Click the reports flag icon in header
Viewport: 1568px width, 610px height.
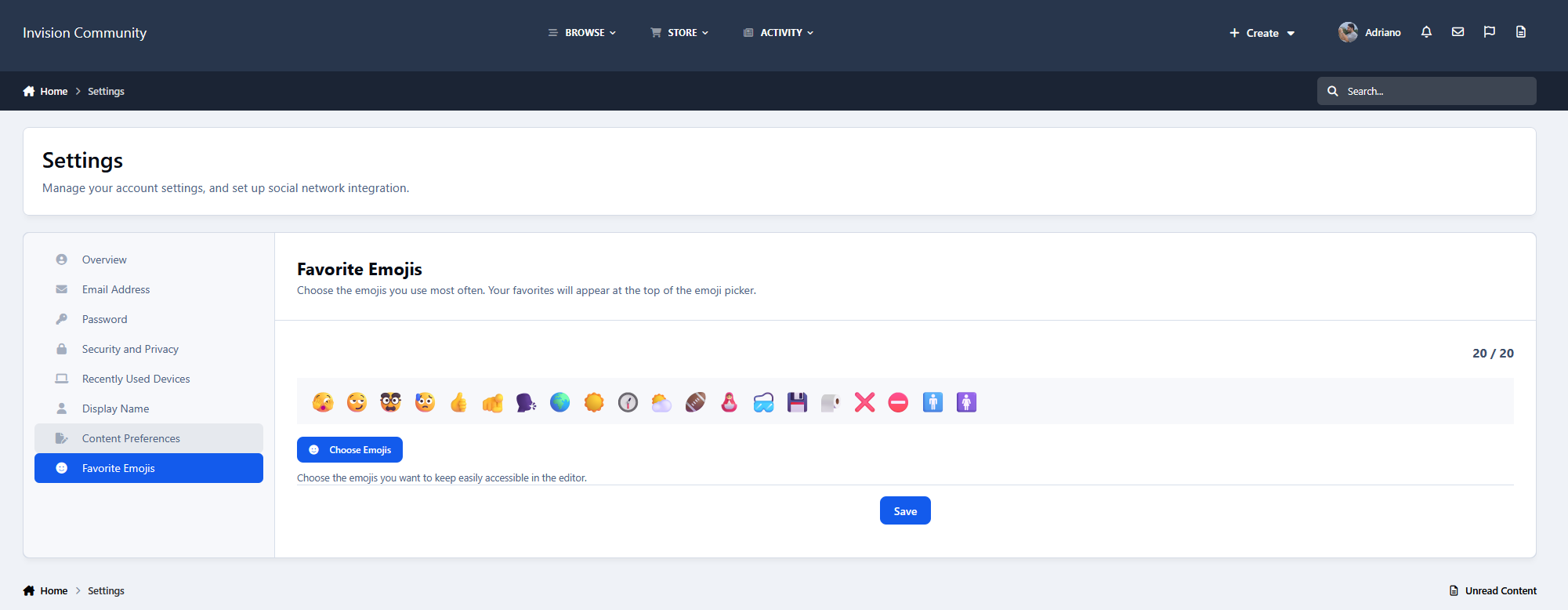click(1489, 32)
